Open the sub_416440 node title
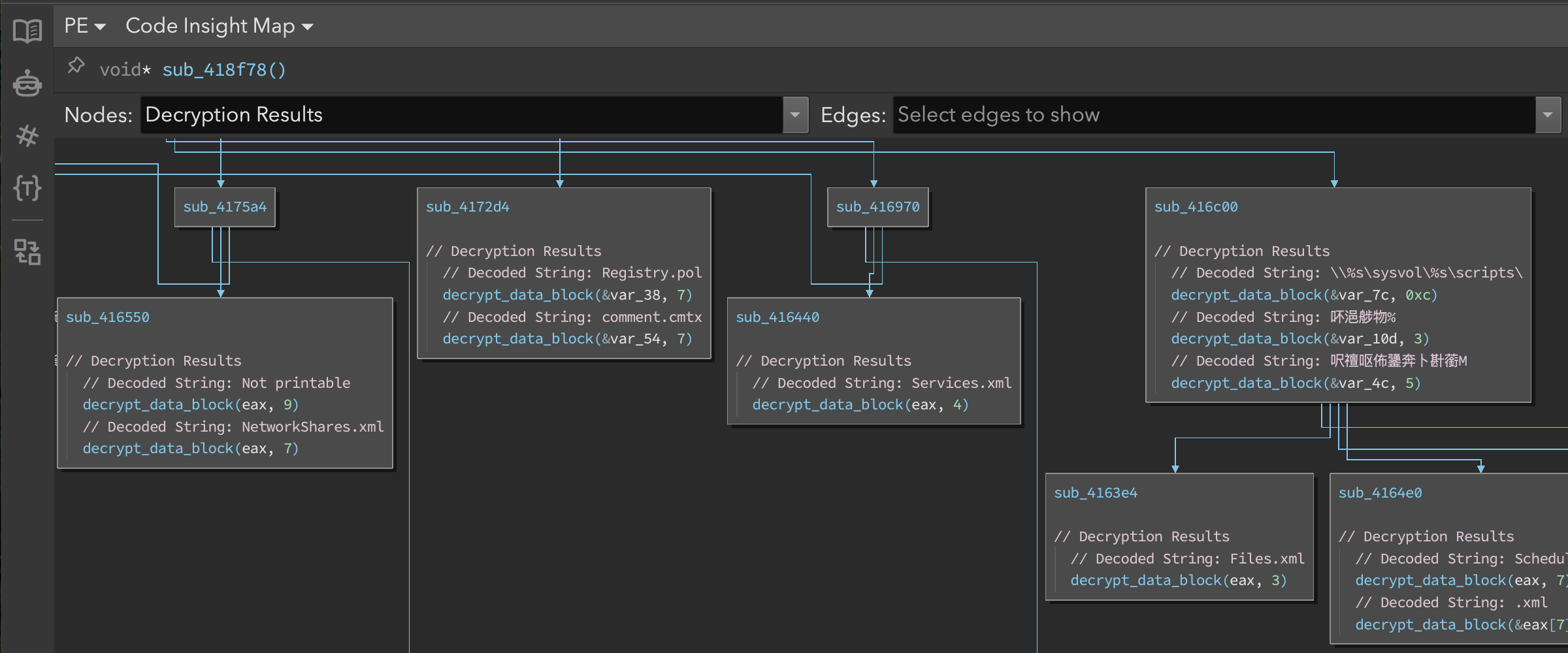Screen dimensions: 1568x653 (x=777, y=317)
